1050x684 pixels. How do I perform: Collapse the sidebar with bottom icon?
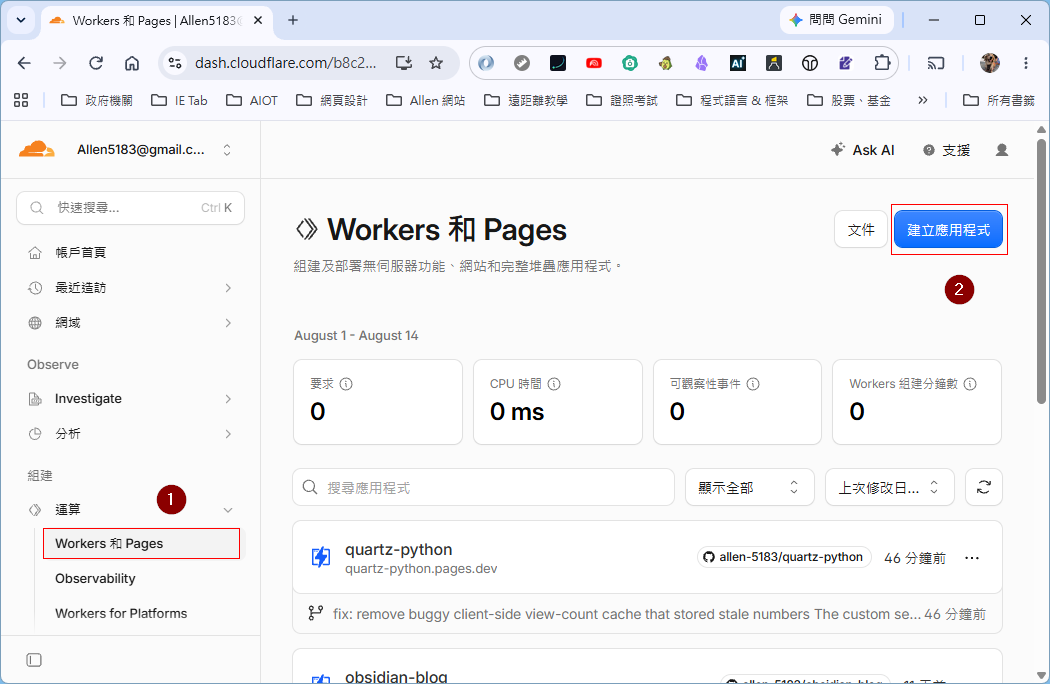(34, 660)
